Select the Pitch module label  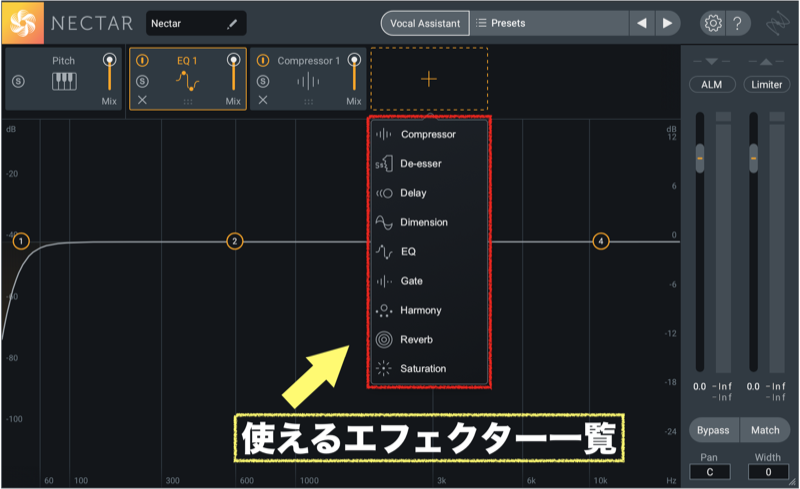pyautogui.click(x=63, y=61)
